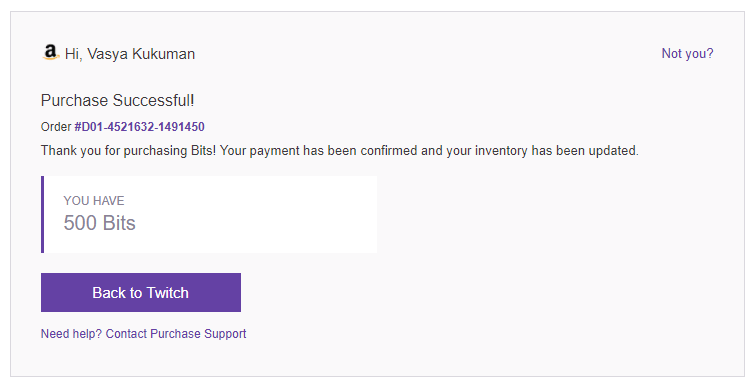The width and height of the screenshot is (756, 389).
Task: Click the Amazon logo icon
Action: coord(50,52)
